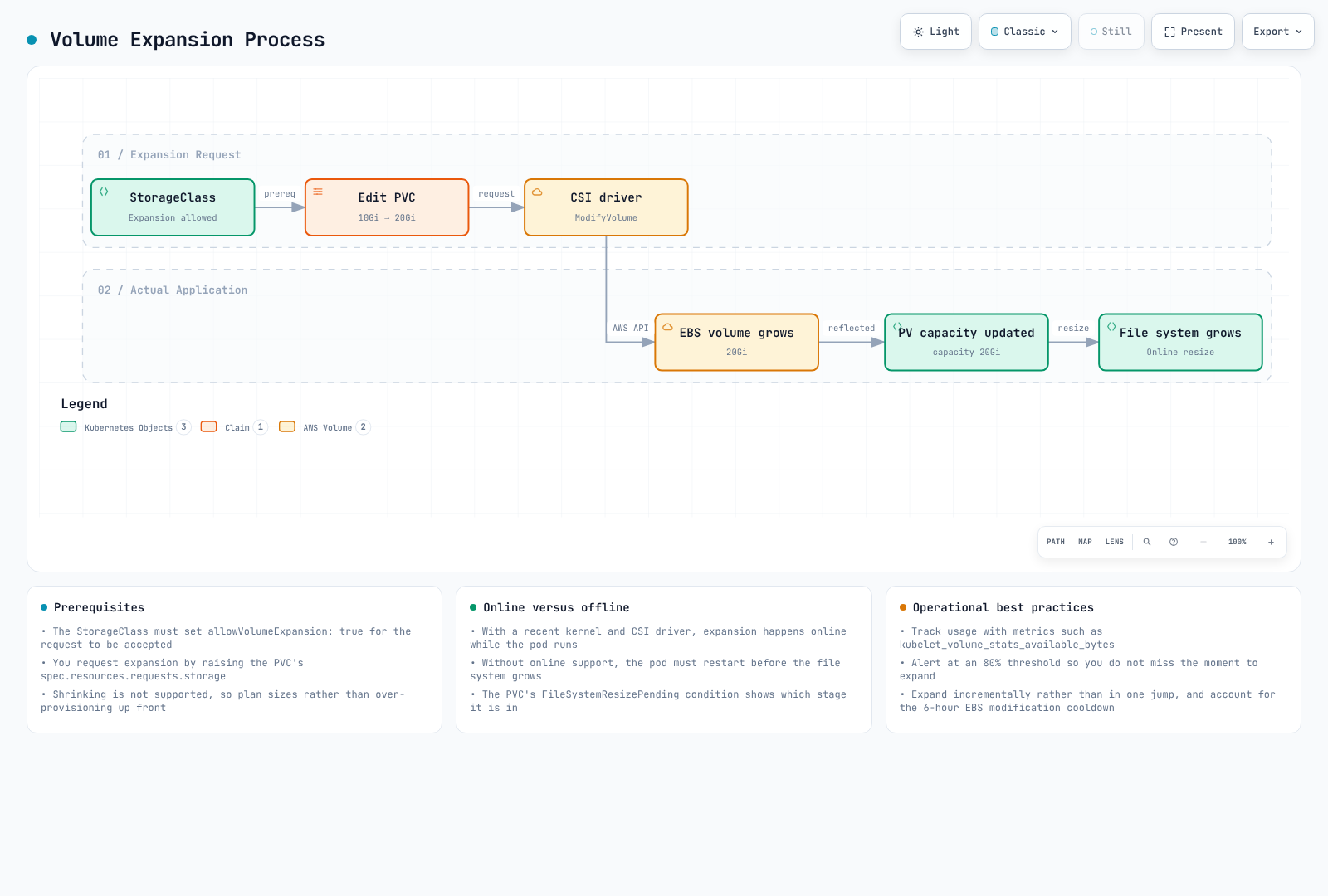The width and height of the screenshot is (1328, 896).
Task: Switch to the MAP mode
Action: pyautogui.click(x=1085, y=542)
